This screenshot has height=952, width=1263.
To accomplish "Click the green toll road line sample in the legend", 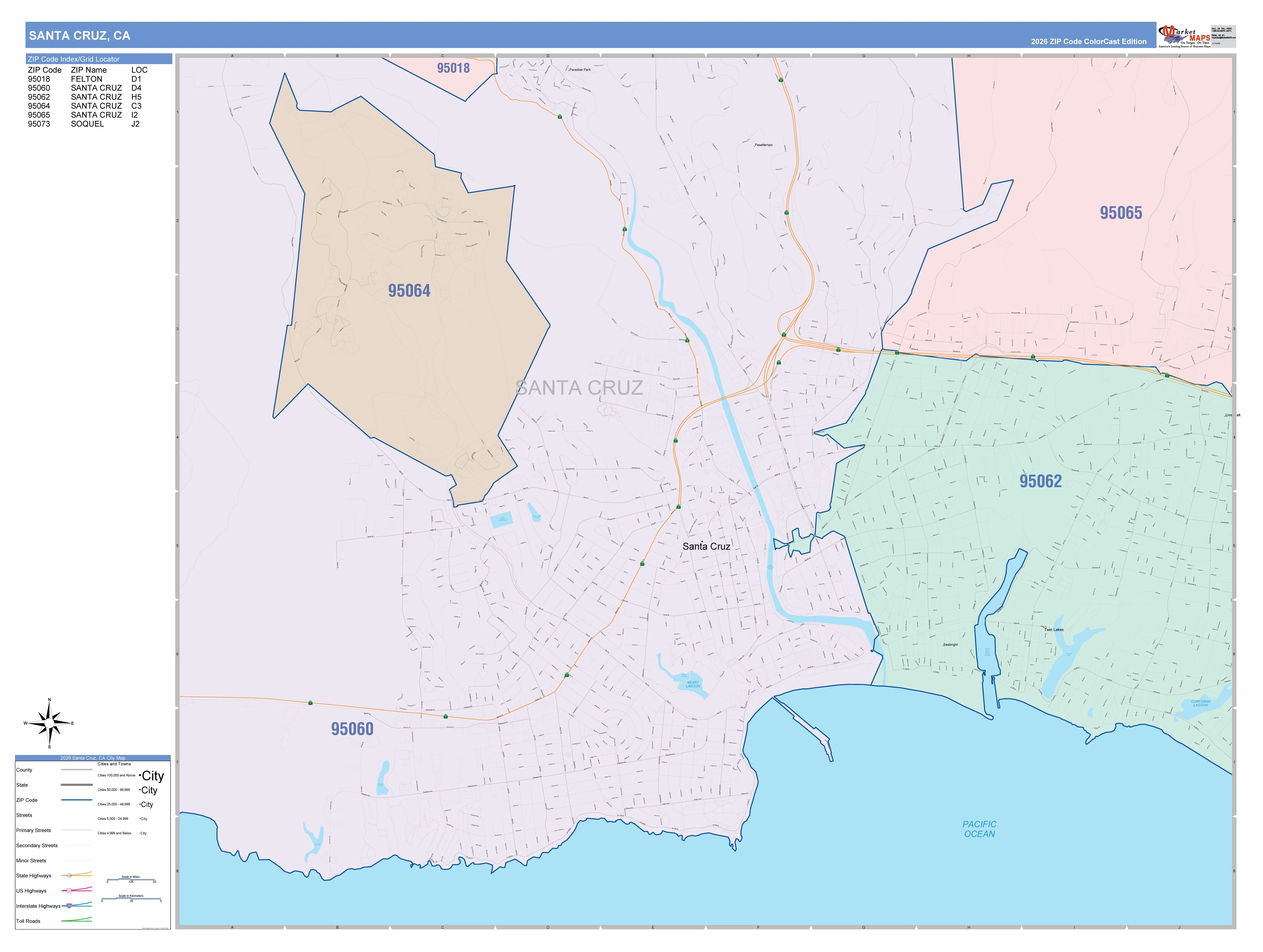I will pos(77,919).
